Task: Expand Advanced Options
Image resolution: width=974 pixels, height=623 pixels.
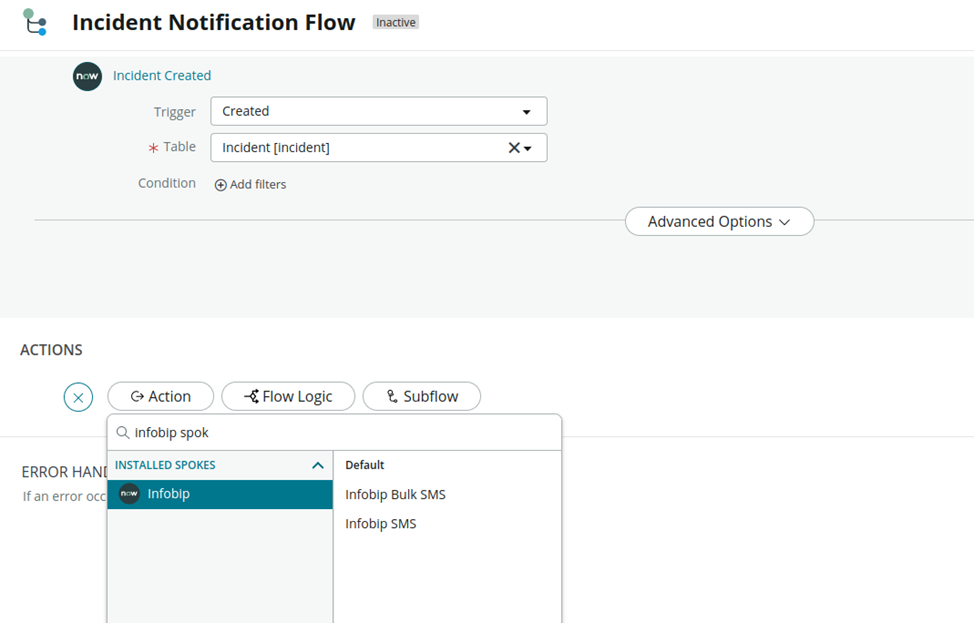Action: coord(719,222)
